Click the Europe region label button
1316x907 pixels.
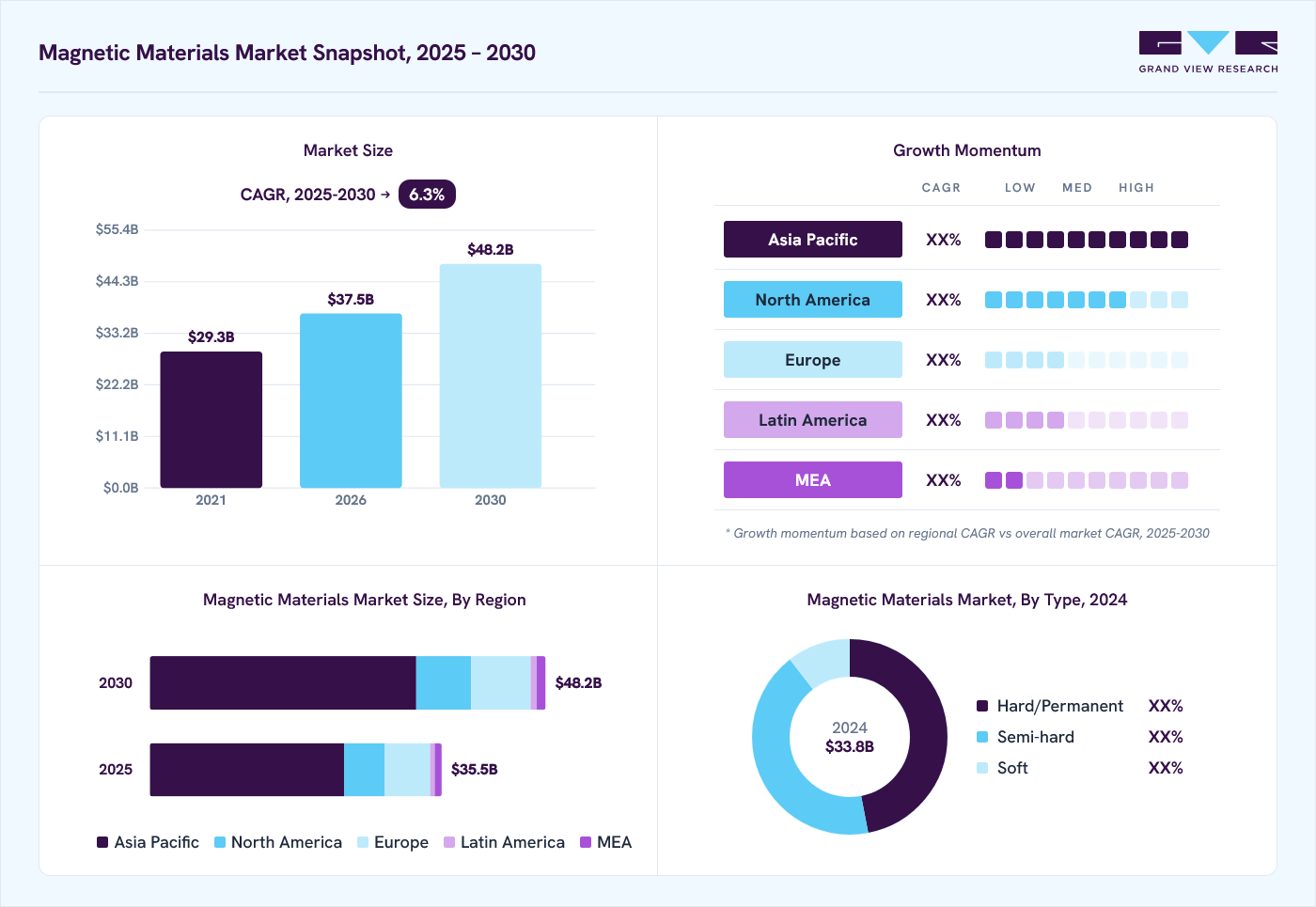(x=813, y=360)
